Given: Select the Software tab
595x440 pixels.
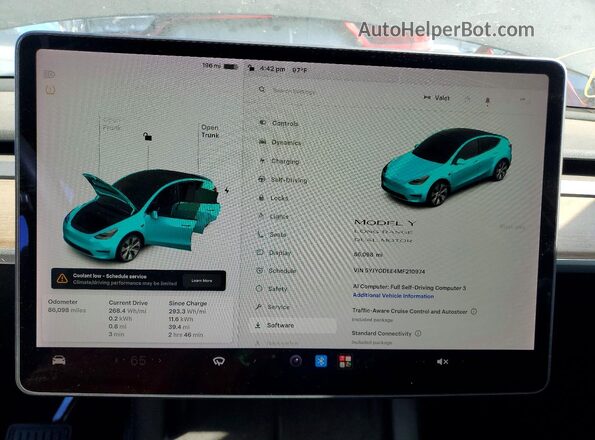Looking at the screenshot, I should point(293,325).
